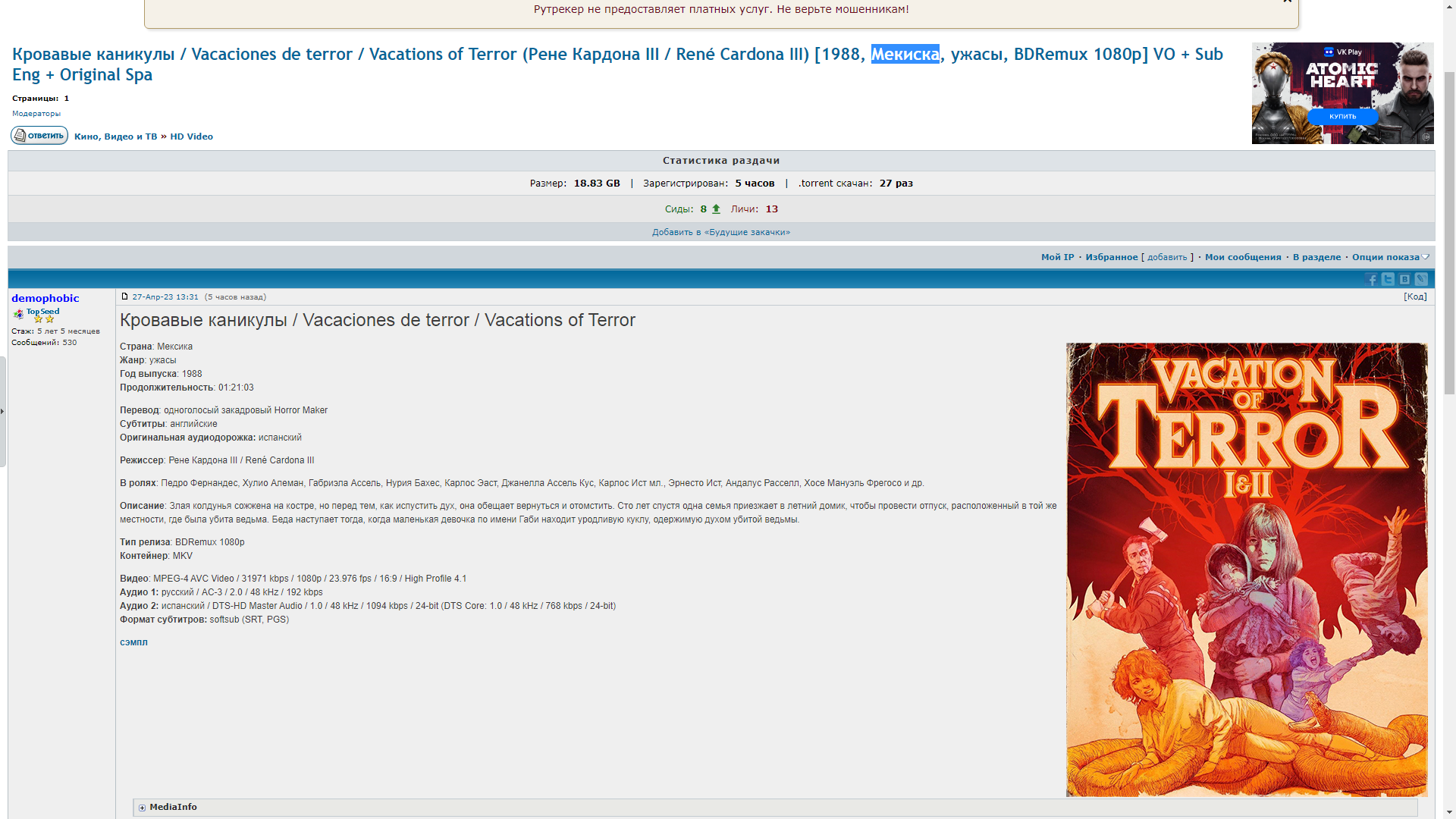Click the page vertical scrollbar
Screen dimensions: 1456x819
[1448, 227]
